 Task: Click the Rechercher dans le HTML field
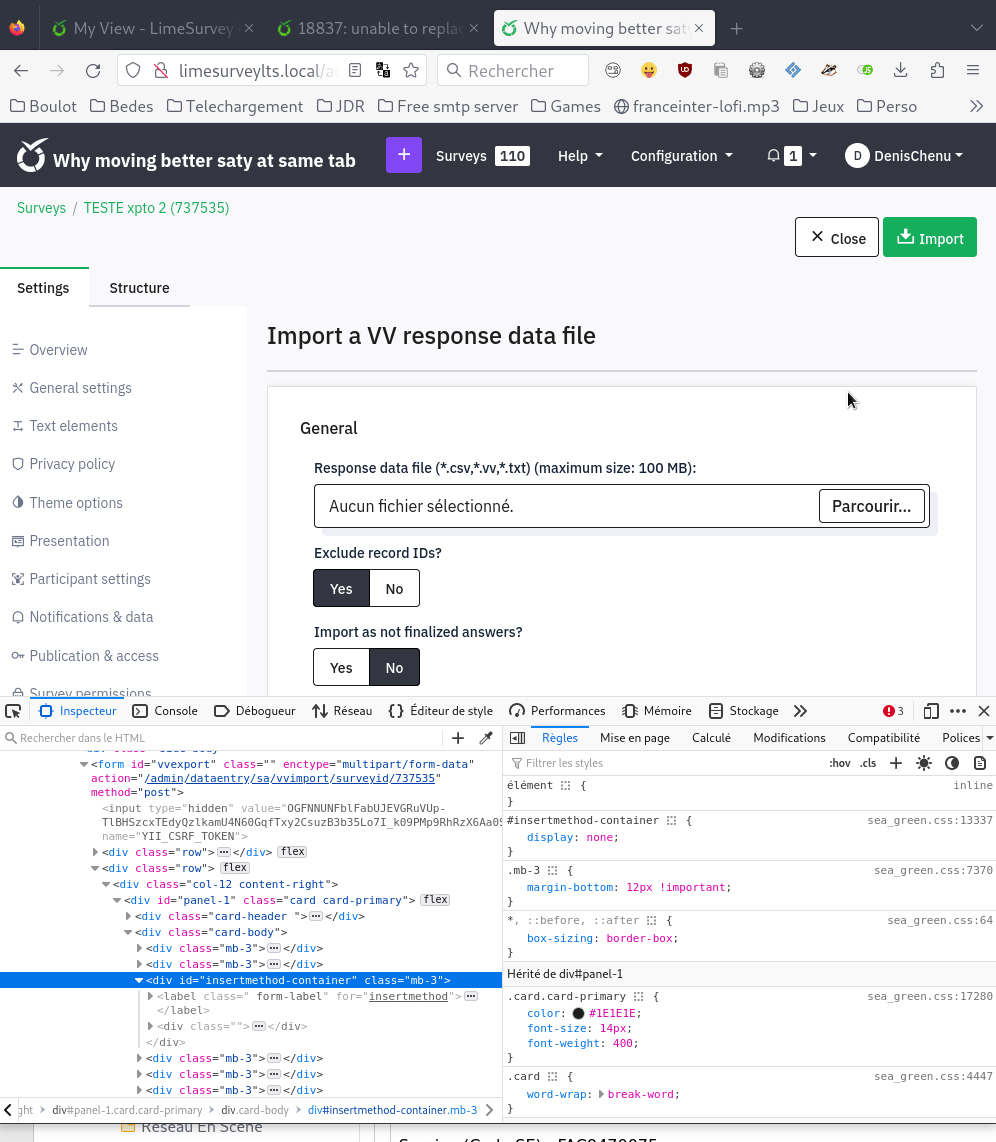(x=220, y=738)
